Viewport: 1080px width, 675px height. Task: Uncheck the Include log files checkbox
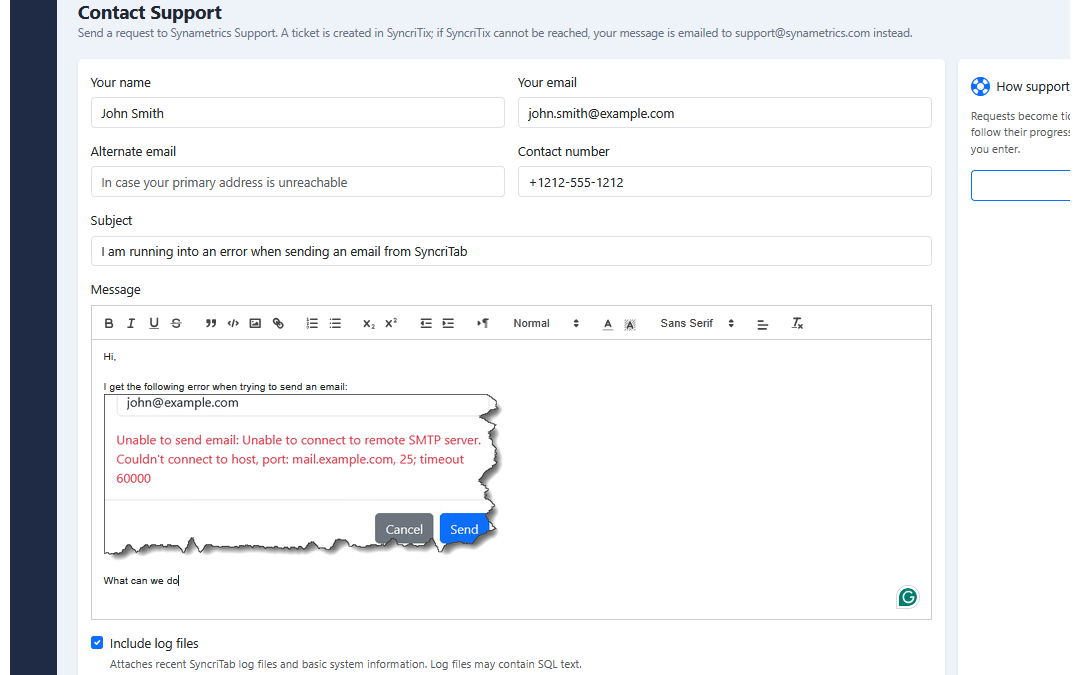(x=97, y=643)
